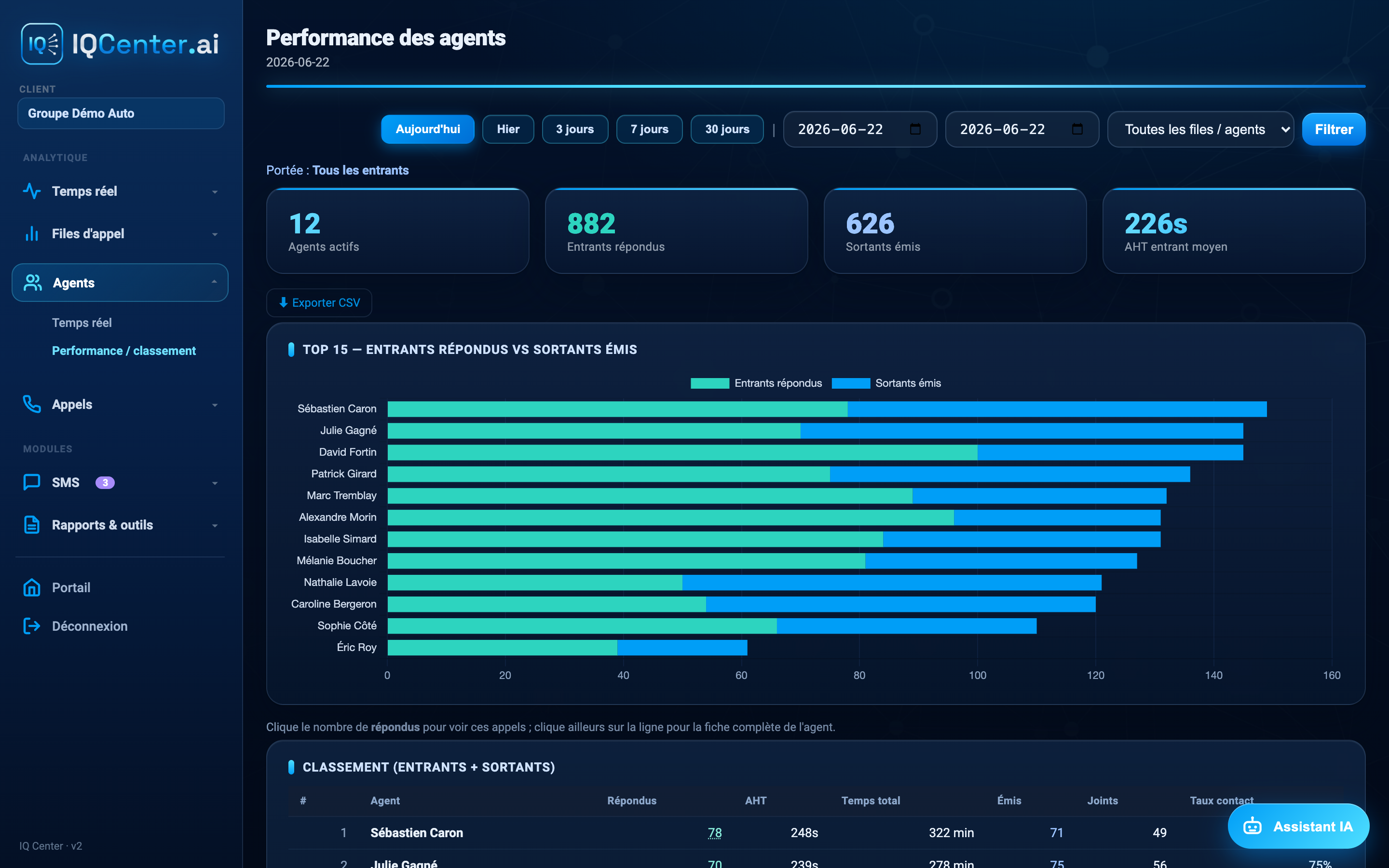Screen dimensions: 1389x868
Task: Click Marc Tremblay label in the chart
Action: 341,495
